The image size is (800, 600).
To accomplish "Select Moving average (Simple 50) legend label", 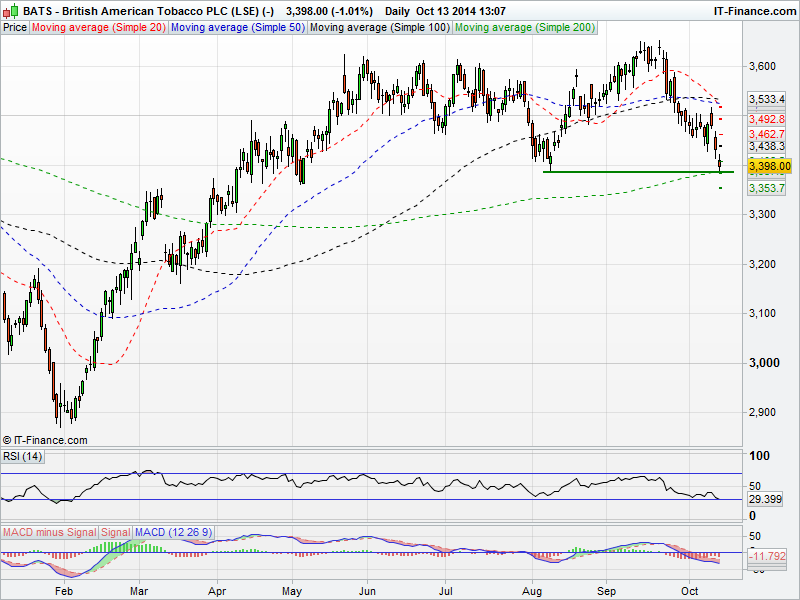I will point(237,28).
